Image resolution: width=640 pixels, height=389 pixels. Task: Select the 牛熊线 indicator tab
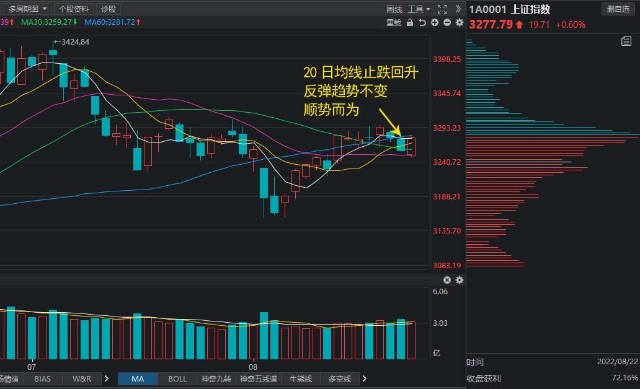point(301,379)
